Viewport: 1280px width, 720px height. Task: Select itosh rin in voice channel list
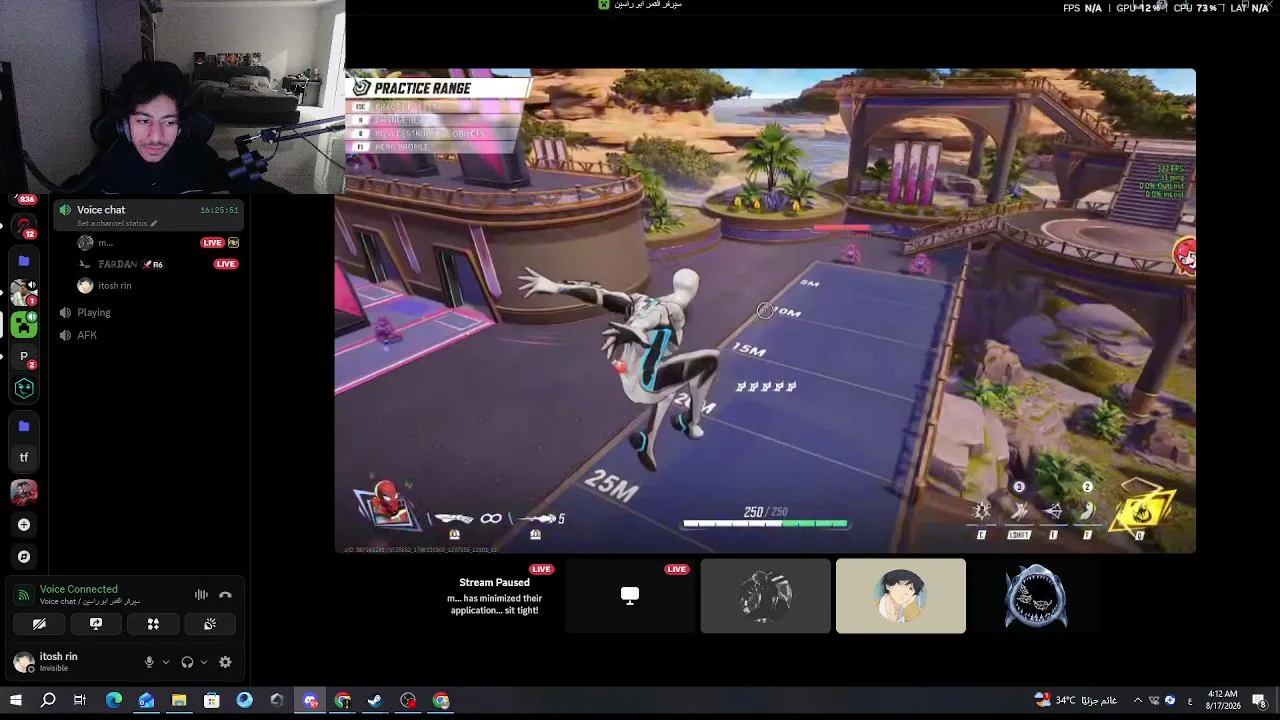115,286
